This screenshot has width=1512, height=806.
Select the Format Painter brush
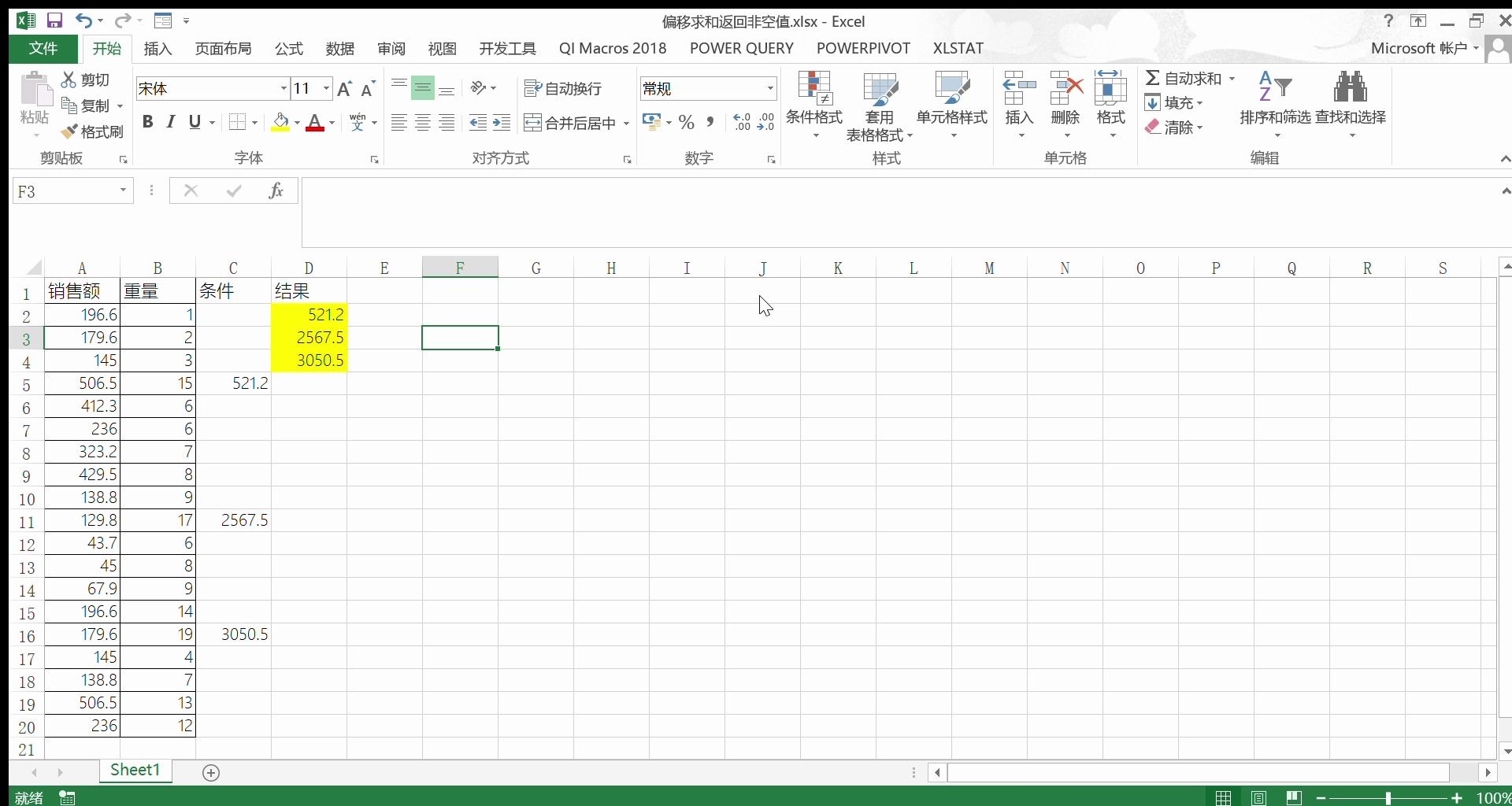[x=69, y=131]
